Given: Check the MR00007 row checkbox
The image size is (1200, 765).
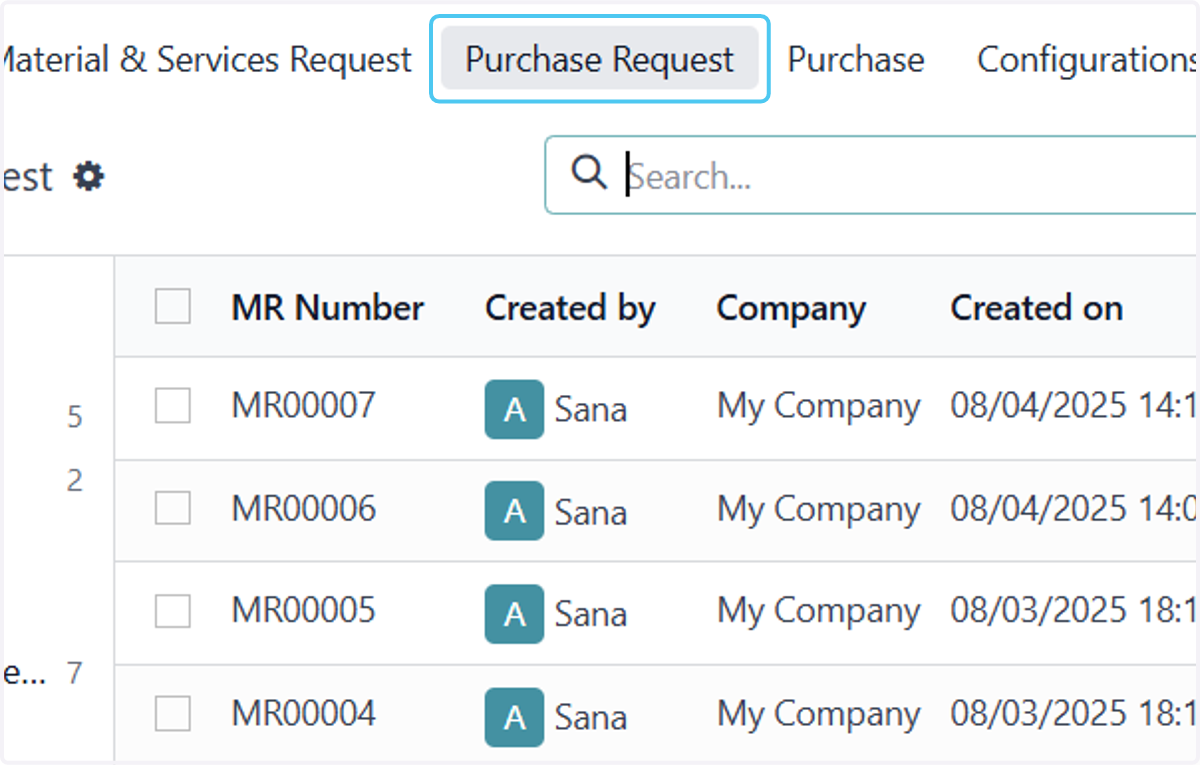Looking at the screenshot, I should coord(173,405).
